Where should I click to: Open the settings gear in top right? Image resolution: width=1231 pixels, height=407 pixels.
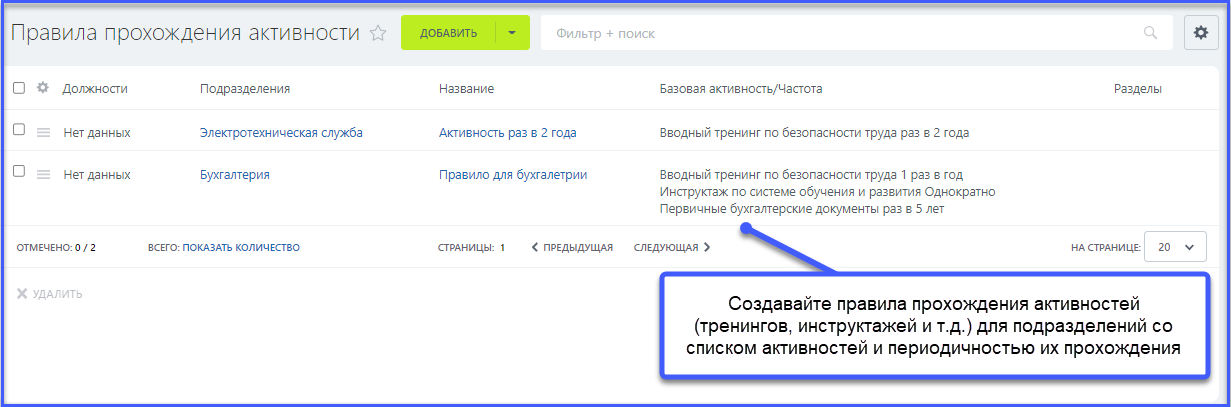pyautogui.click(x=1201, y=32)
